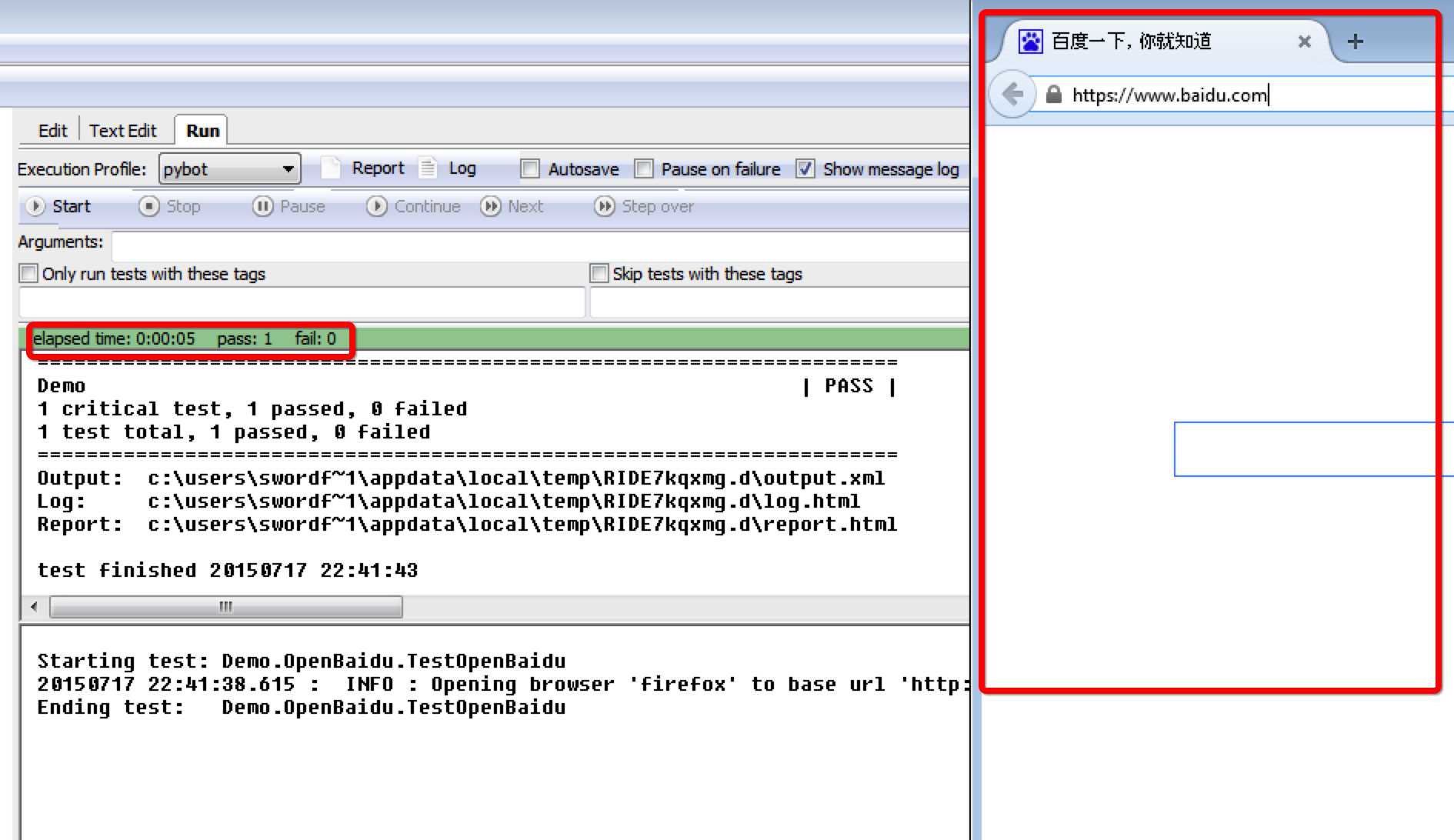Screen dimensions: 1454x840
Task: Open the pybot Execution Profile dropdown
Action: [x=229, y=169]
